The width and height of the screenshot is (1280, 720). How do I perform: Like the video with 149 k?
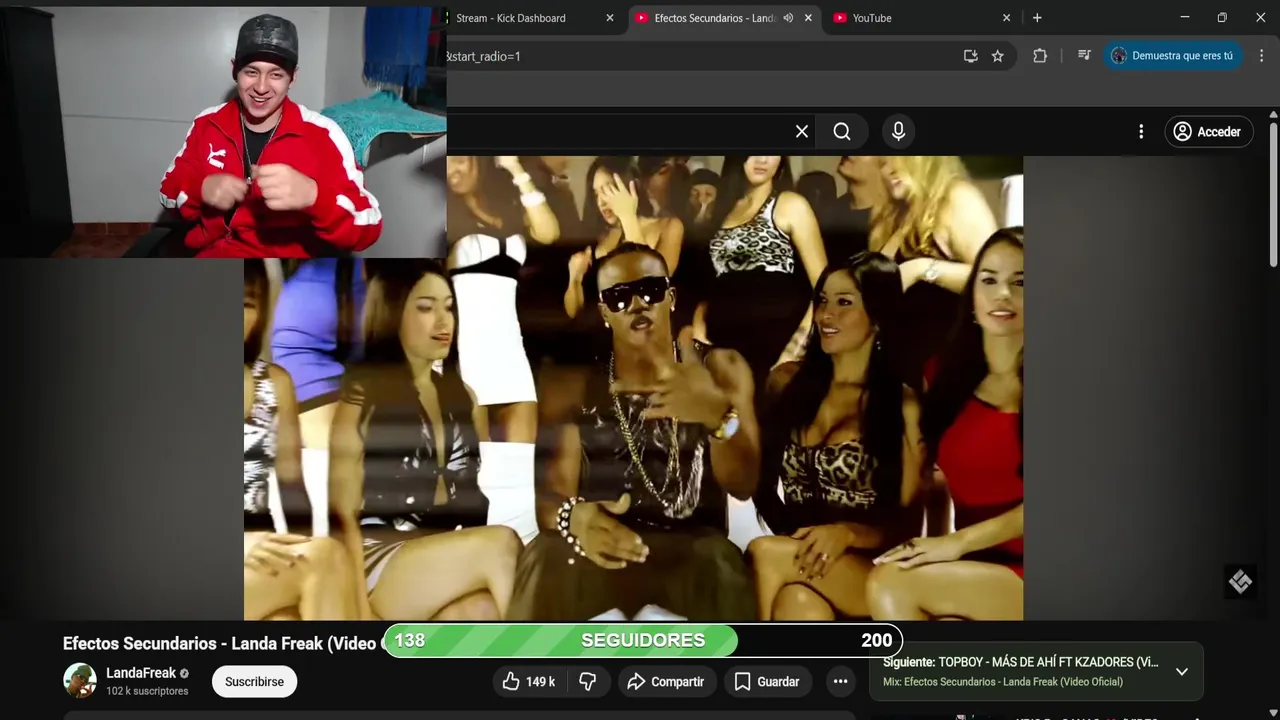click(529, 681)
